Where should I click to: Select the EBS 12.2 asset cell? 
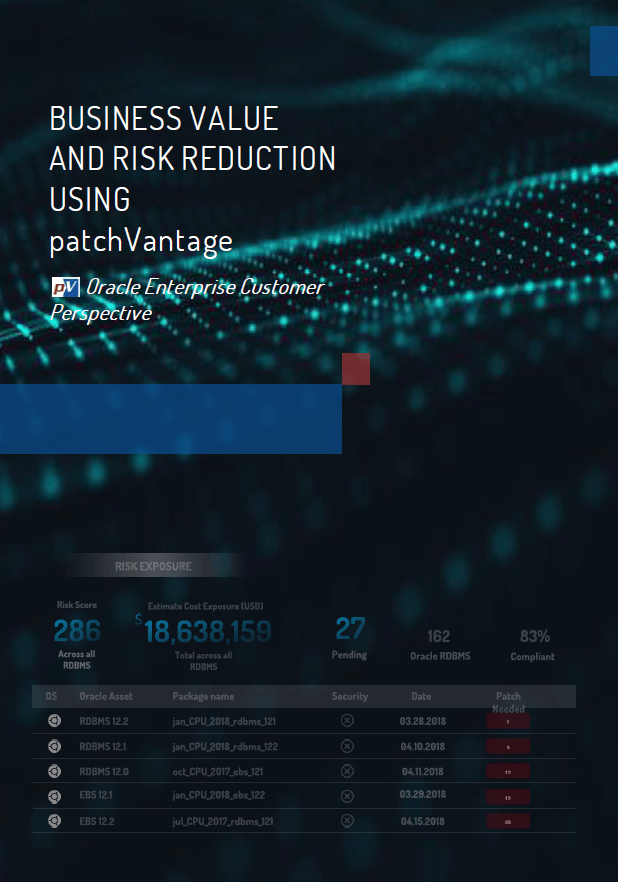[97, 821]
